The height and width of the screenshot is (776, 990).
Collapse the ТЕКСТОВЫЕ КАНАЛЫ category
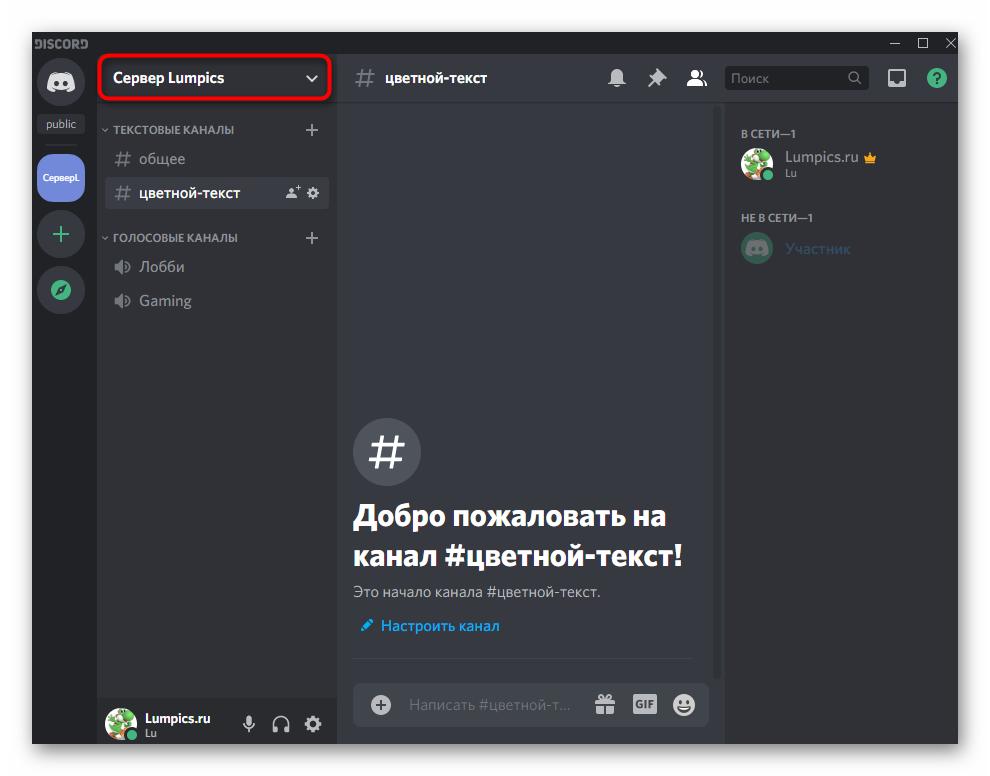[x=172, y=130]
